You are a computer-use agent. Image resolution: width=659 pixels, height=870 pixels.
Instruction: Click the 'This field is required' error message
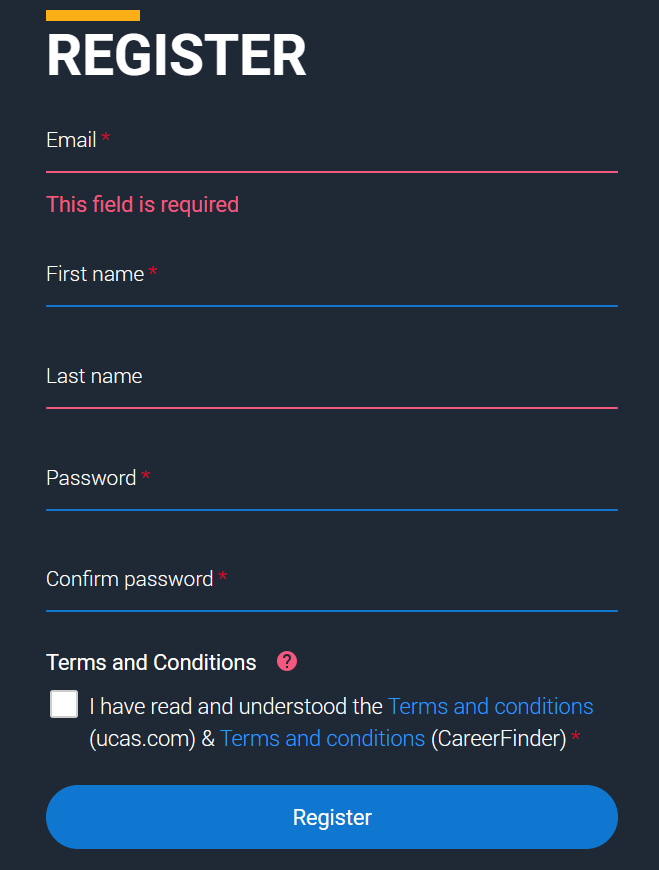[x=143, y=204]
